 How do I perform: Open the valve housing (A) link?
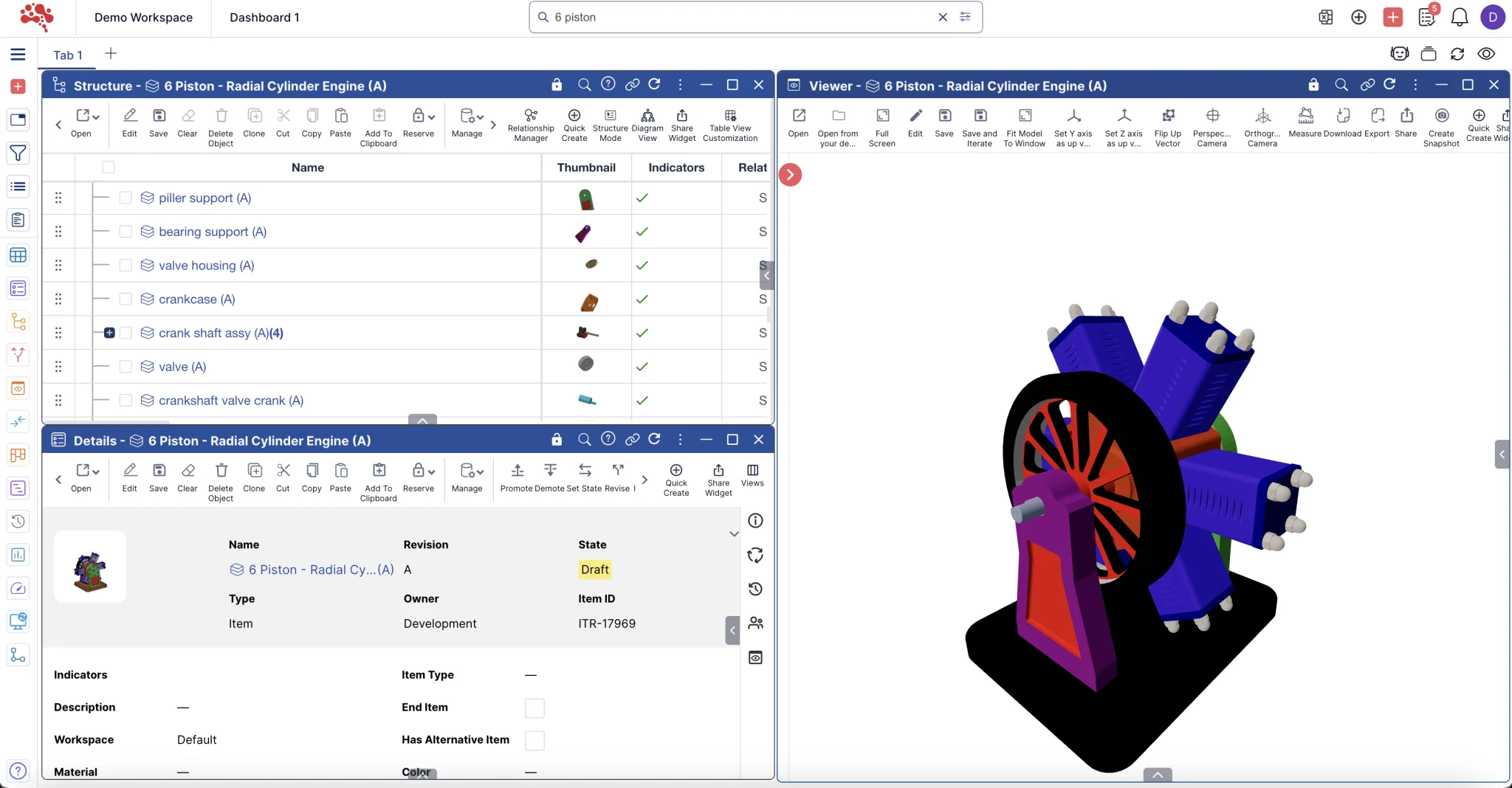coord(206,266)
